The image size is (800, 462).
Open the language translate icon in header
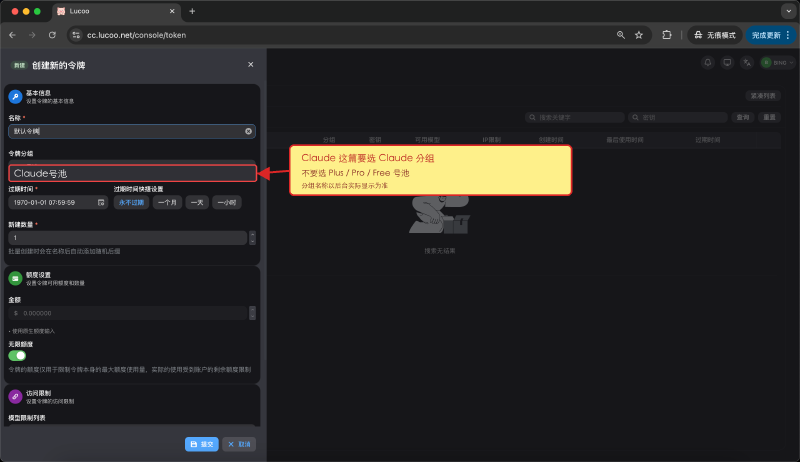pos(746,63)
